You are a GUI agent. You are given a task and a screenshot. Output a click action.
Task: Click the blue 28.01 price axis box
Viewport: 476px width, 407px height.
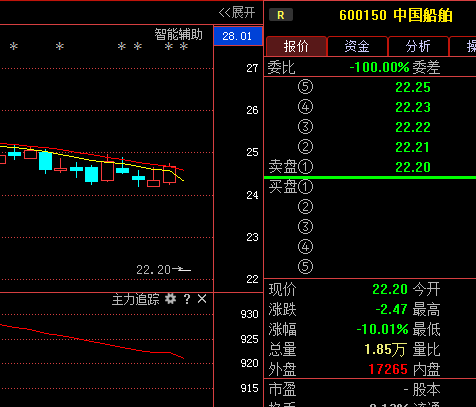[238, 36]
